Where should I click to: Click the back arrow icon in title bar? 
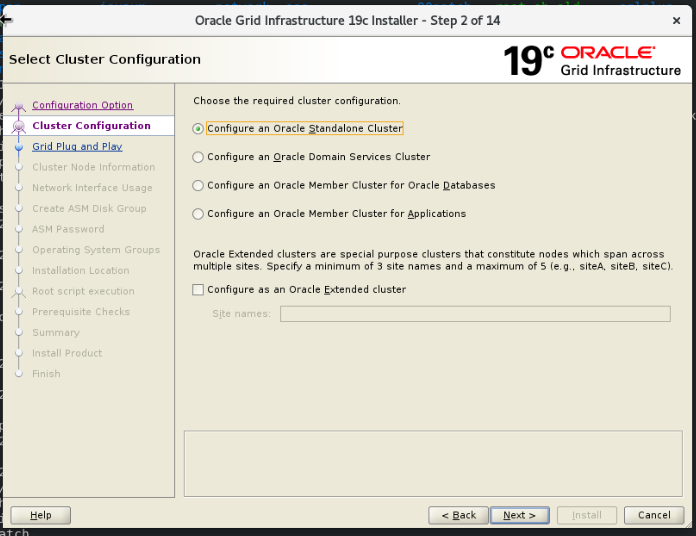[6, 20]
